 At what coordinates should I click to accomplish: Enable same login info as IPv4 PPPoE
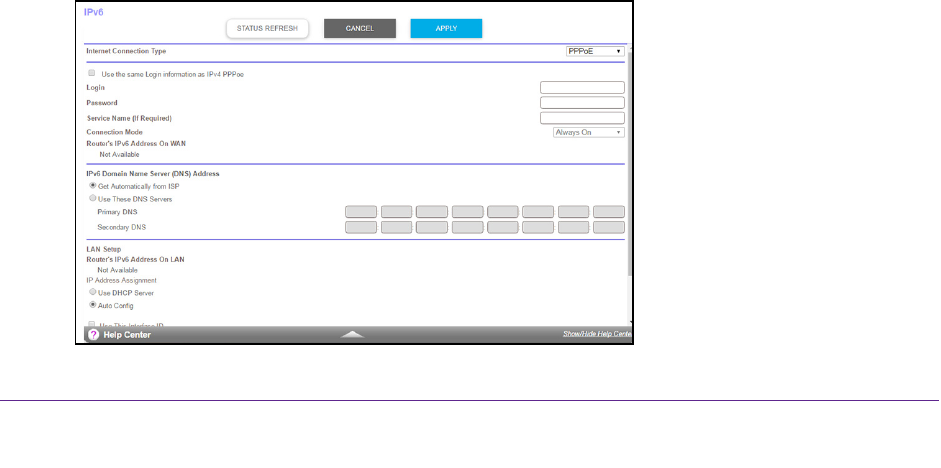pyautogui.click(x=93, y=73)
